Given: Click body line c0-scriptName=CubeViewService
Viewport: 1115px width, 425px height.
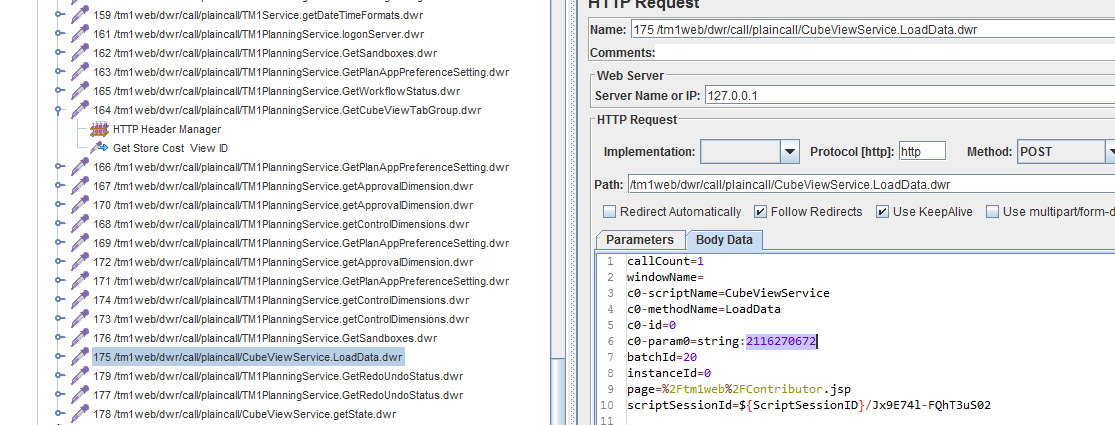Looking at the screenshot, I should tap(728, 294).
